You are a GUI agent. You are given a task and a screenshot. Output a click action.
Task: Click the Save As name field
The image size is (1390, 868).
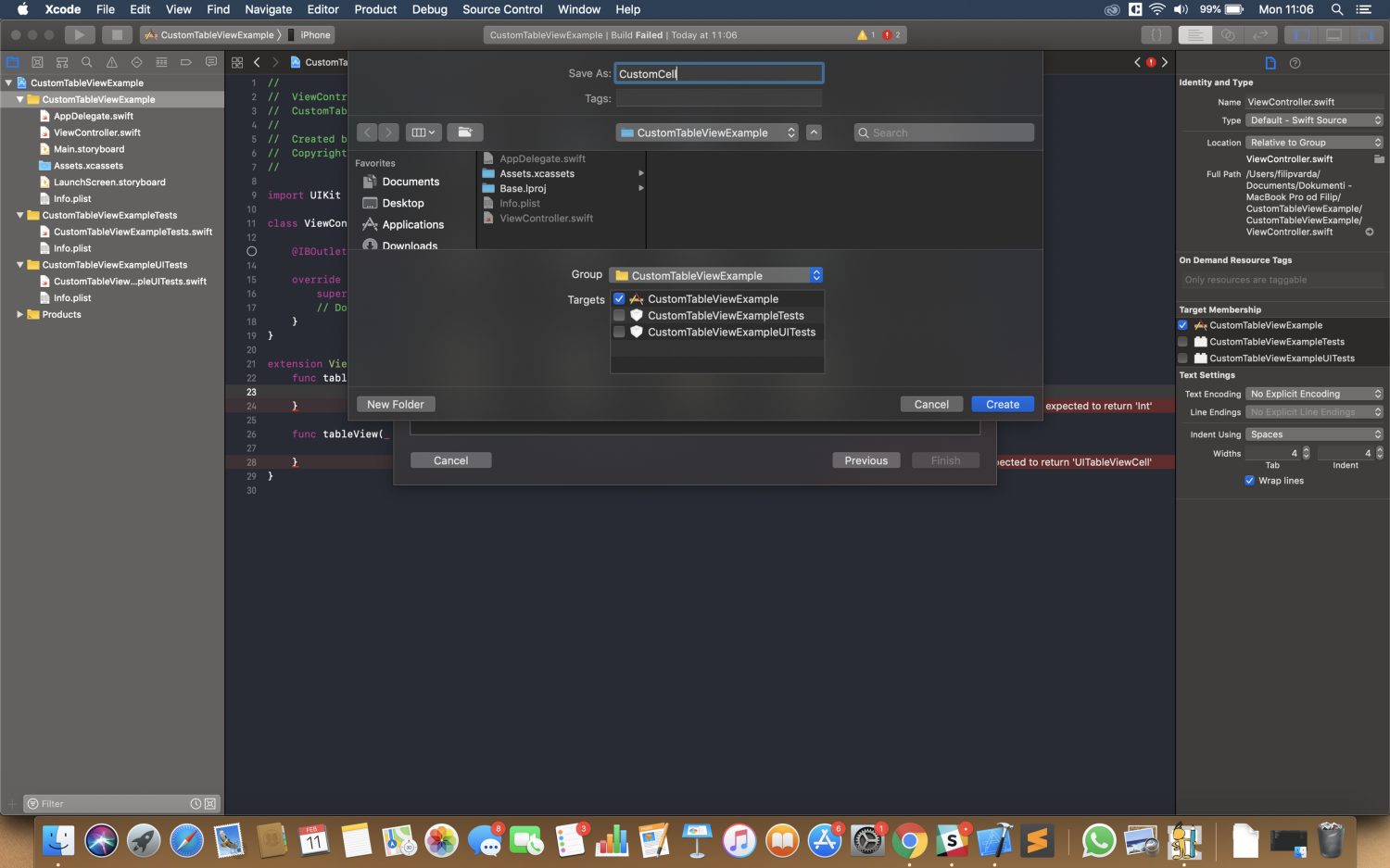[719, 73]
